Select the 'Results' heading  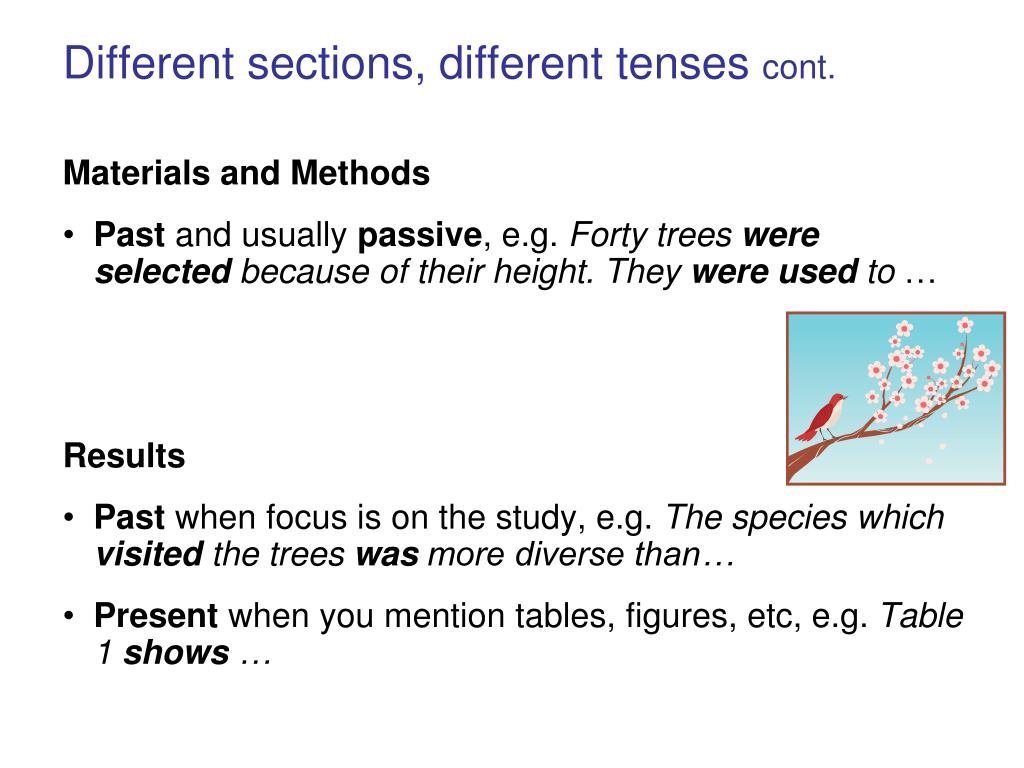(x=124, y=456)
